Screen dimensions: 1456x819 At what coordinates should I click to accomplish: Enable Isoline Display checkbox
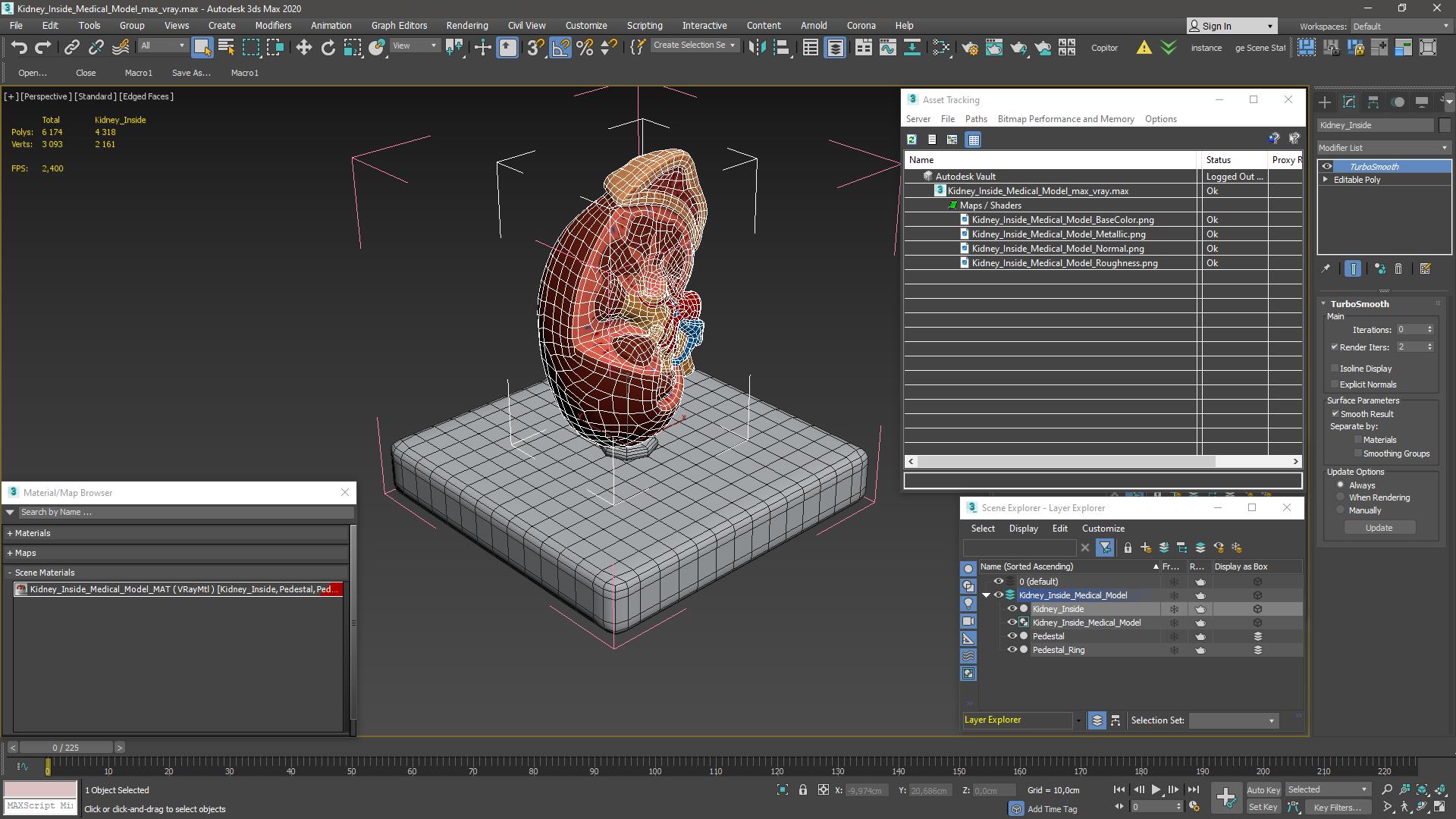coord(1334,368)
